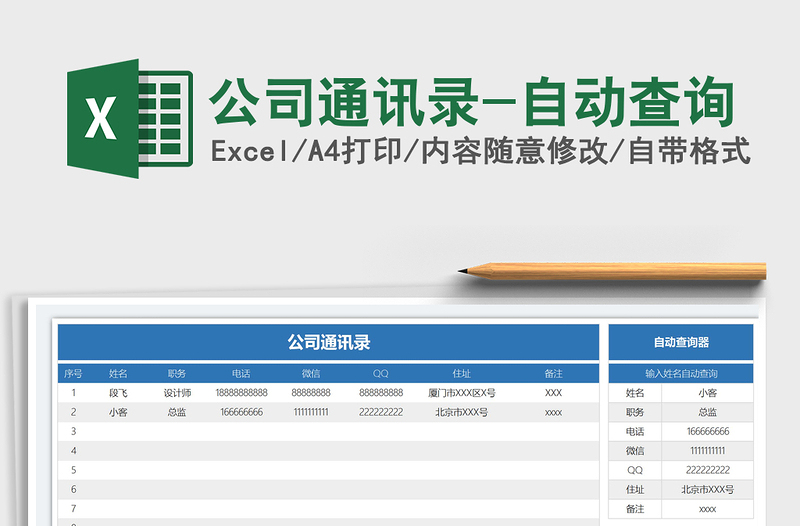Click 1111111111 in contacts table row 2
This screenshot has width=800, height=526.
pos(311,412)
